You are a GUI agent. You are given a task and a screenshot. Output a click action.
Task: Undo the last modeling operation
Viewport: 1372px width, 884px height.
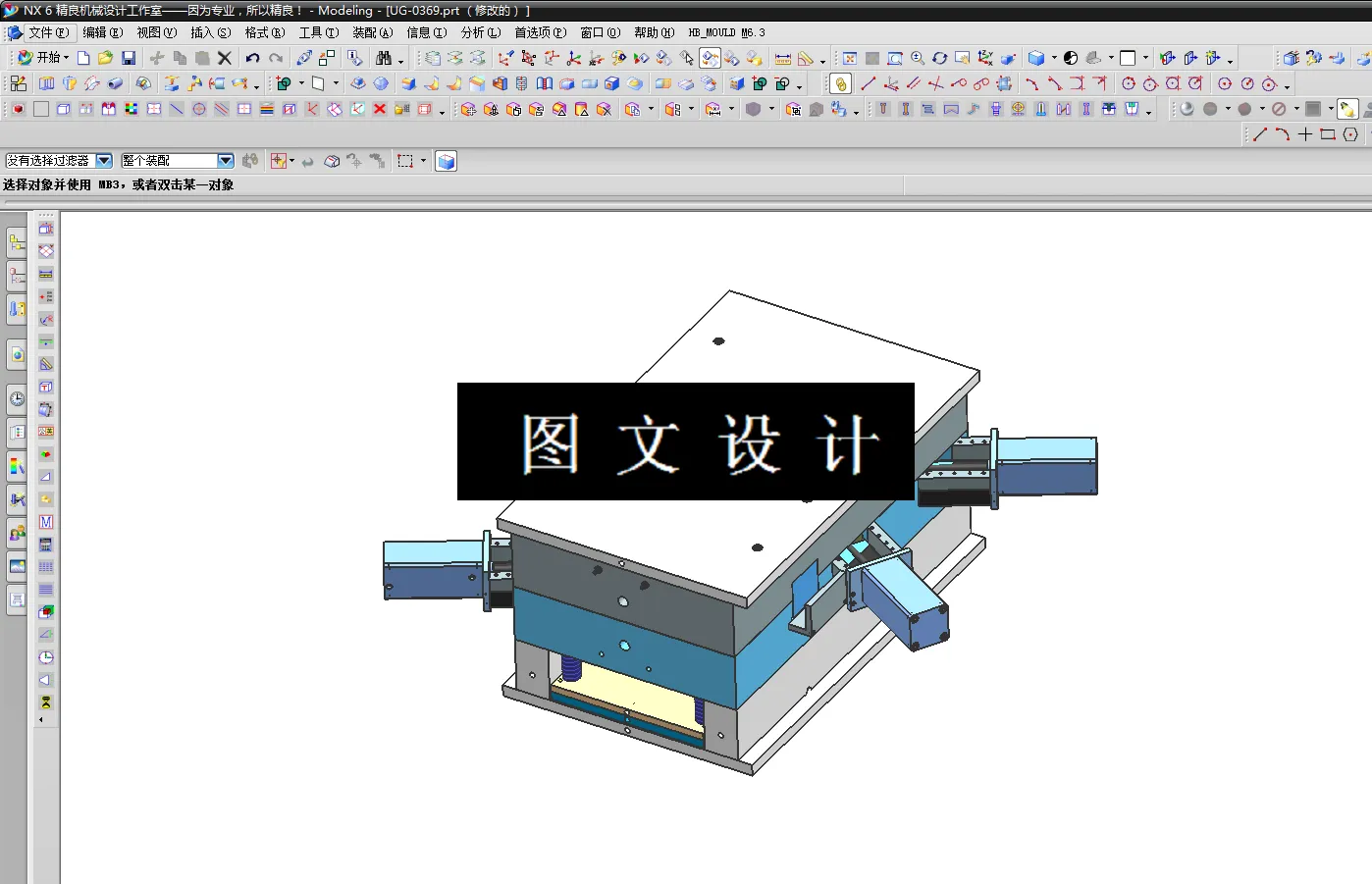click(253, 57)
